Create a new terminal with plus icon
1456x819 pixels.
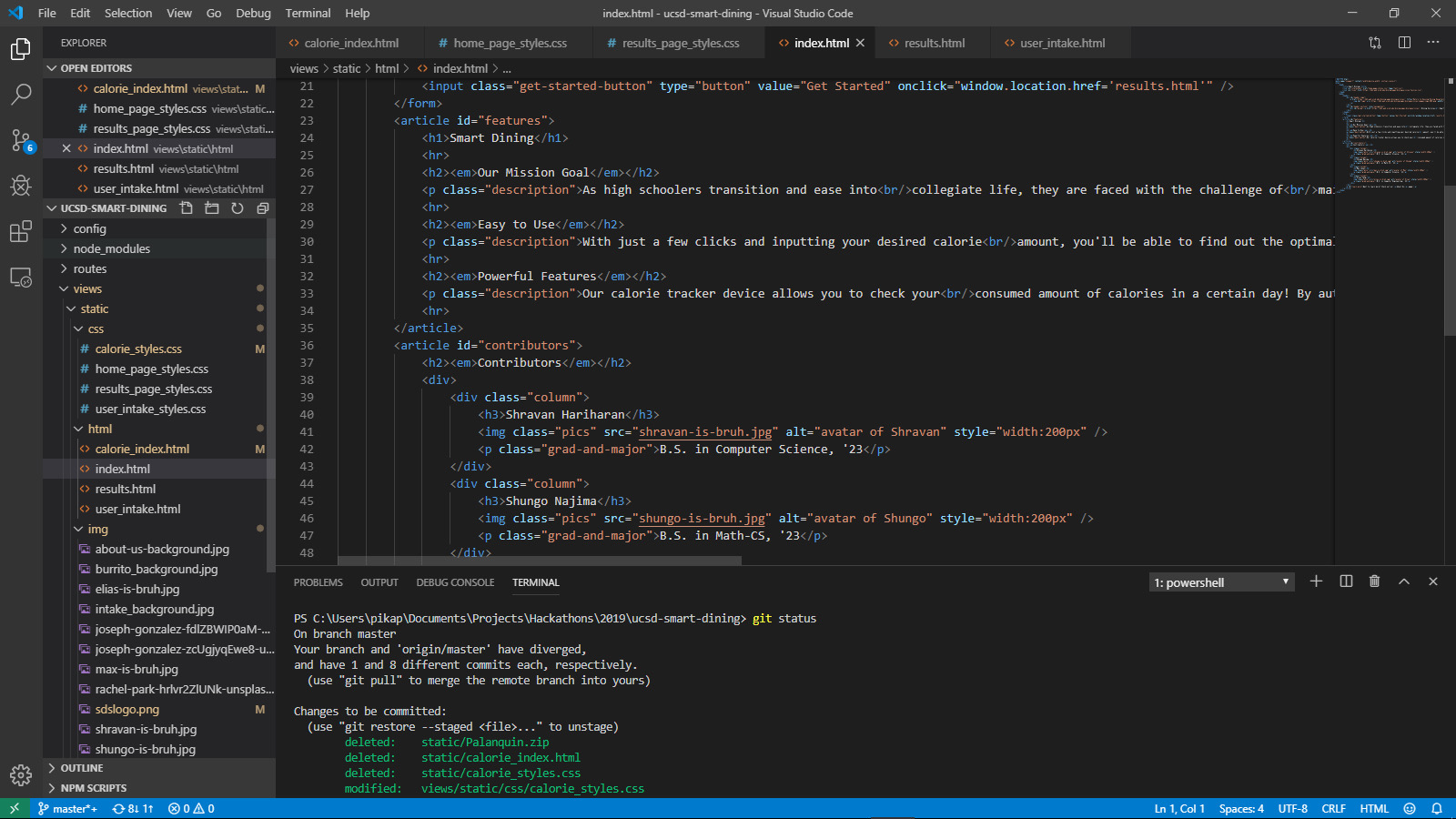1316,581
